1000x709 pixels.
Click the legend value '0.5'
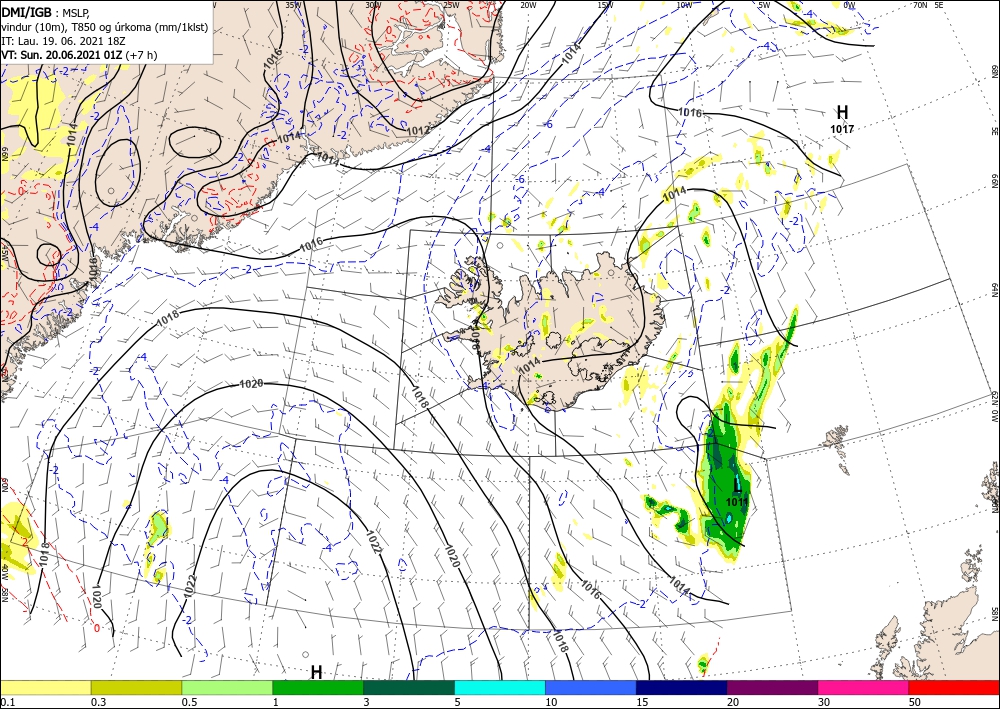tap(189, 703)
